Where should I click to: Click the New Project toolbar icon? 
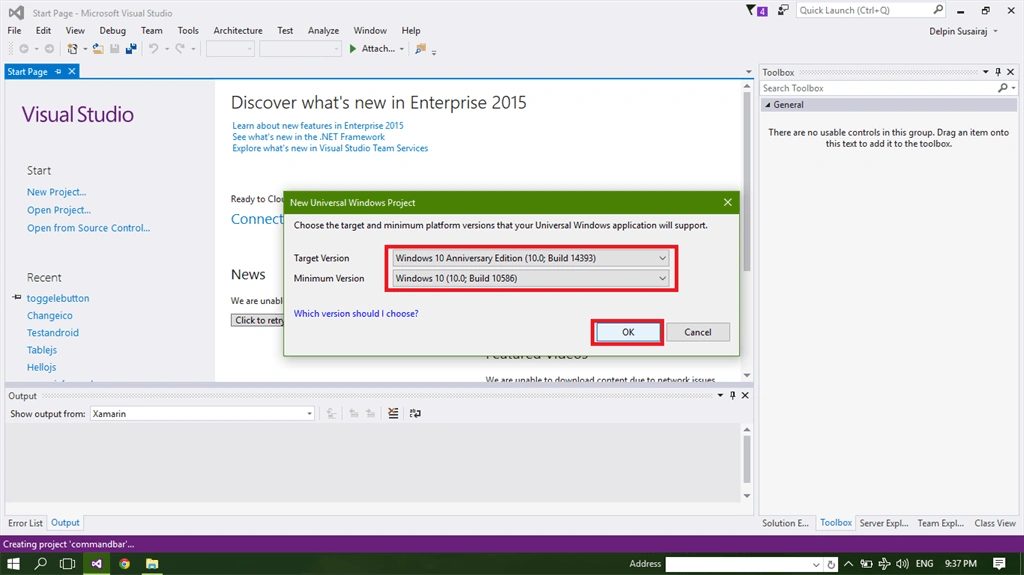click(72, 49)
